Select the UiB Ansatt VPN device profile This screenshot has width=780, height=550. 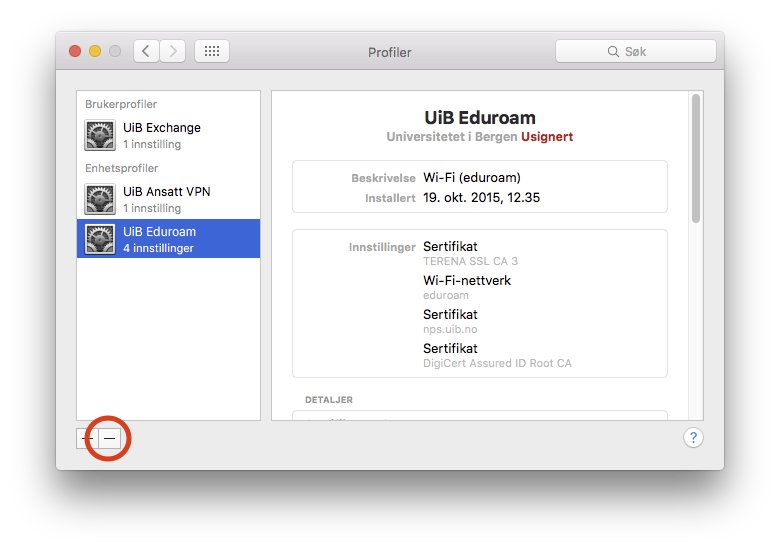(x=168, y=199)
